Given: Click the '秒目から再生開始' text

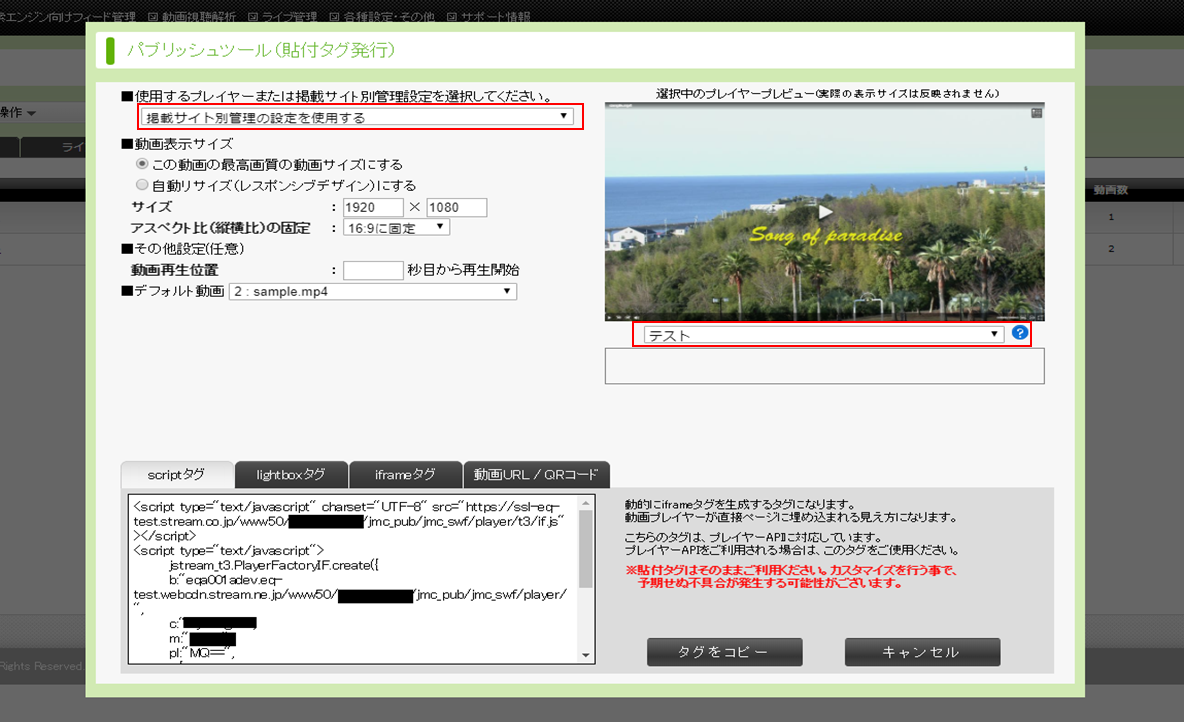Looking at the screenshot, I should point(464,270).
